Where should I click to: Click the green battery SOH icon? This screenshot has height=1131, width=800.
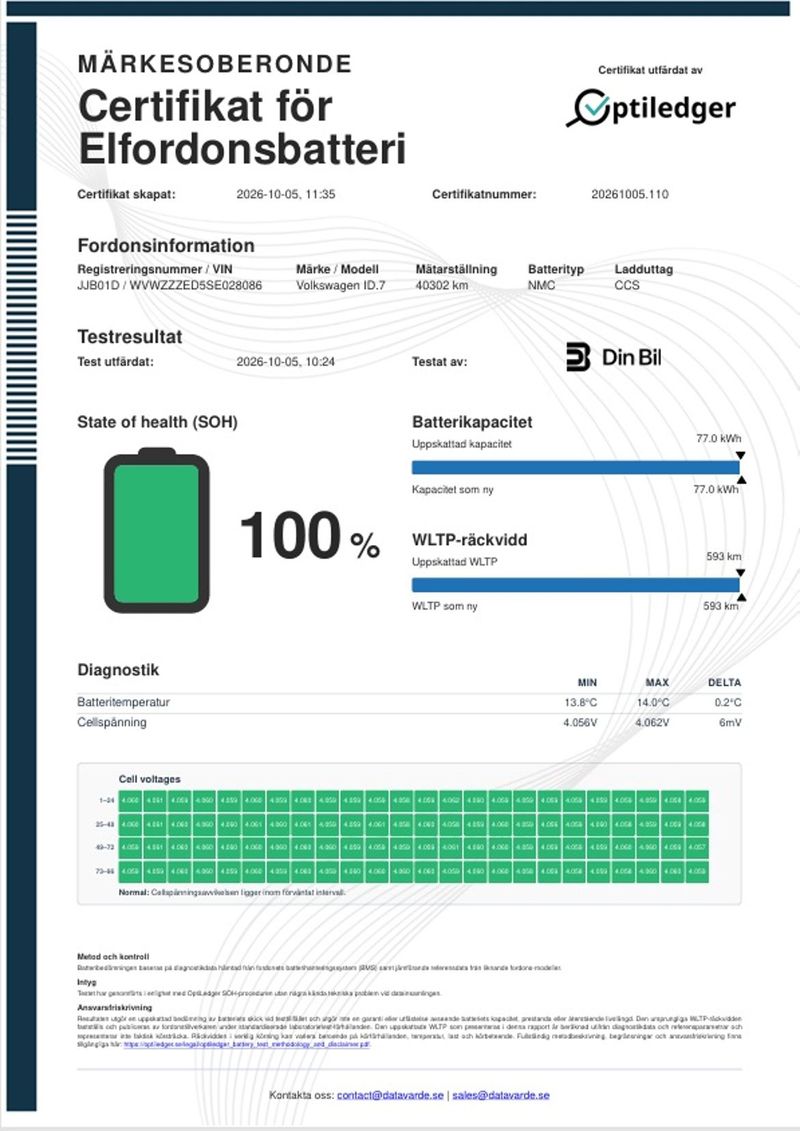point(157,530)
